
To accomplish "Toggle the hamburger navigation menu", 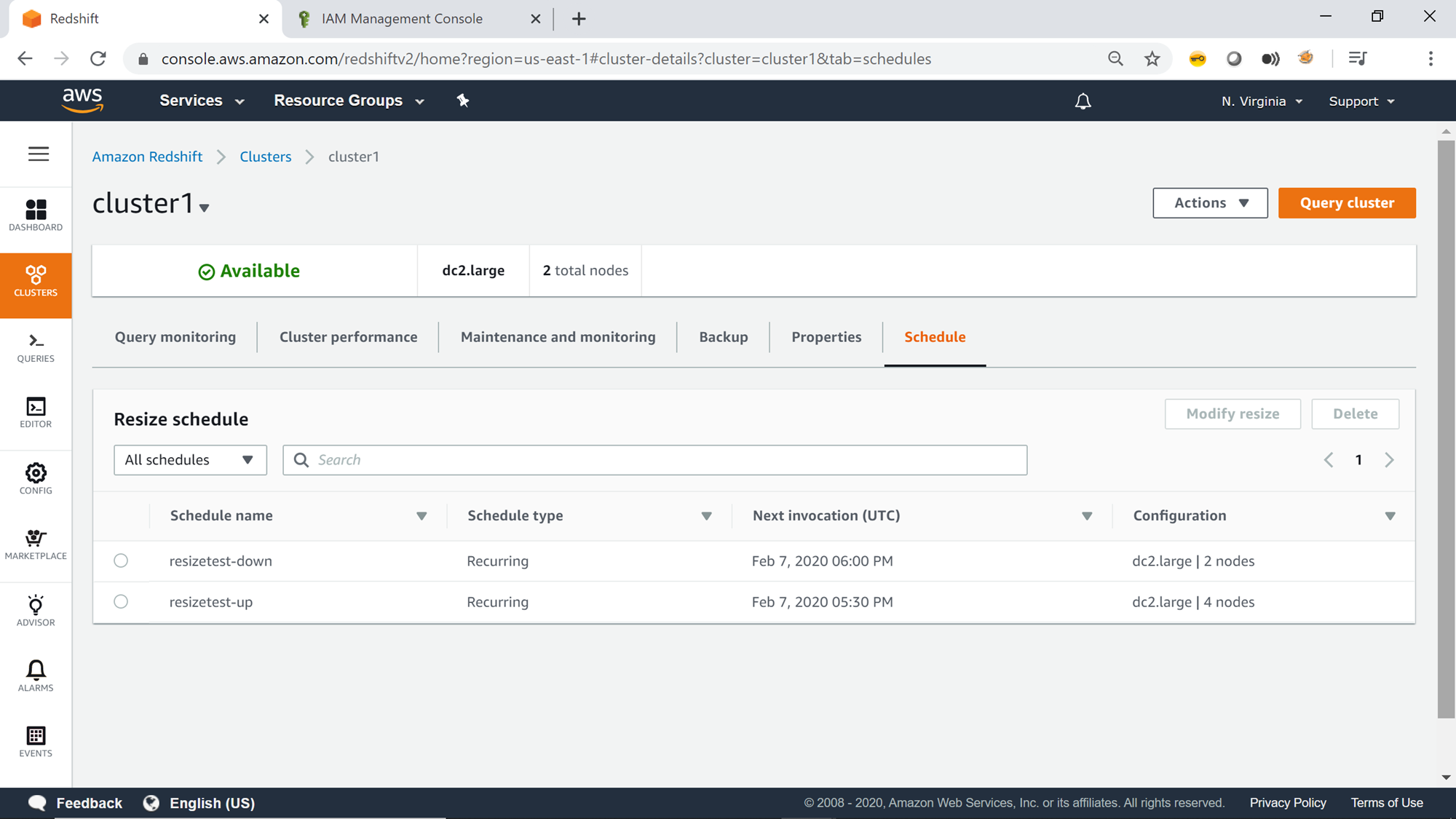I will click(x=39, y=154).
